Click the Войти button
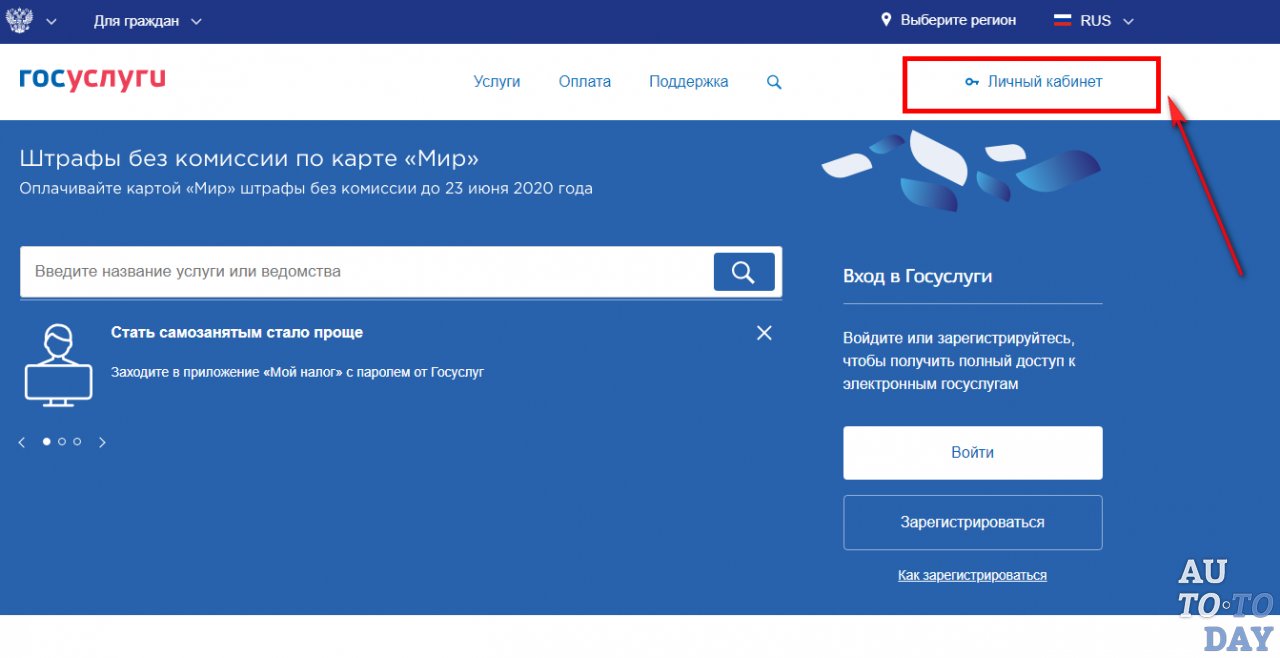1280x658 pixels. click(x=972, y=453)
